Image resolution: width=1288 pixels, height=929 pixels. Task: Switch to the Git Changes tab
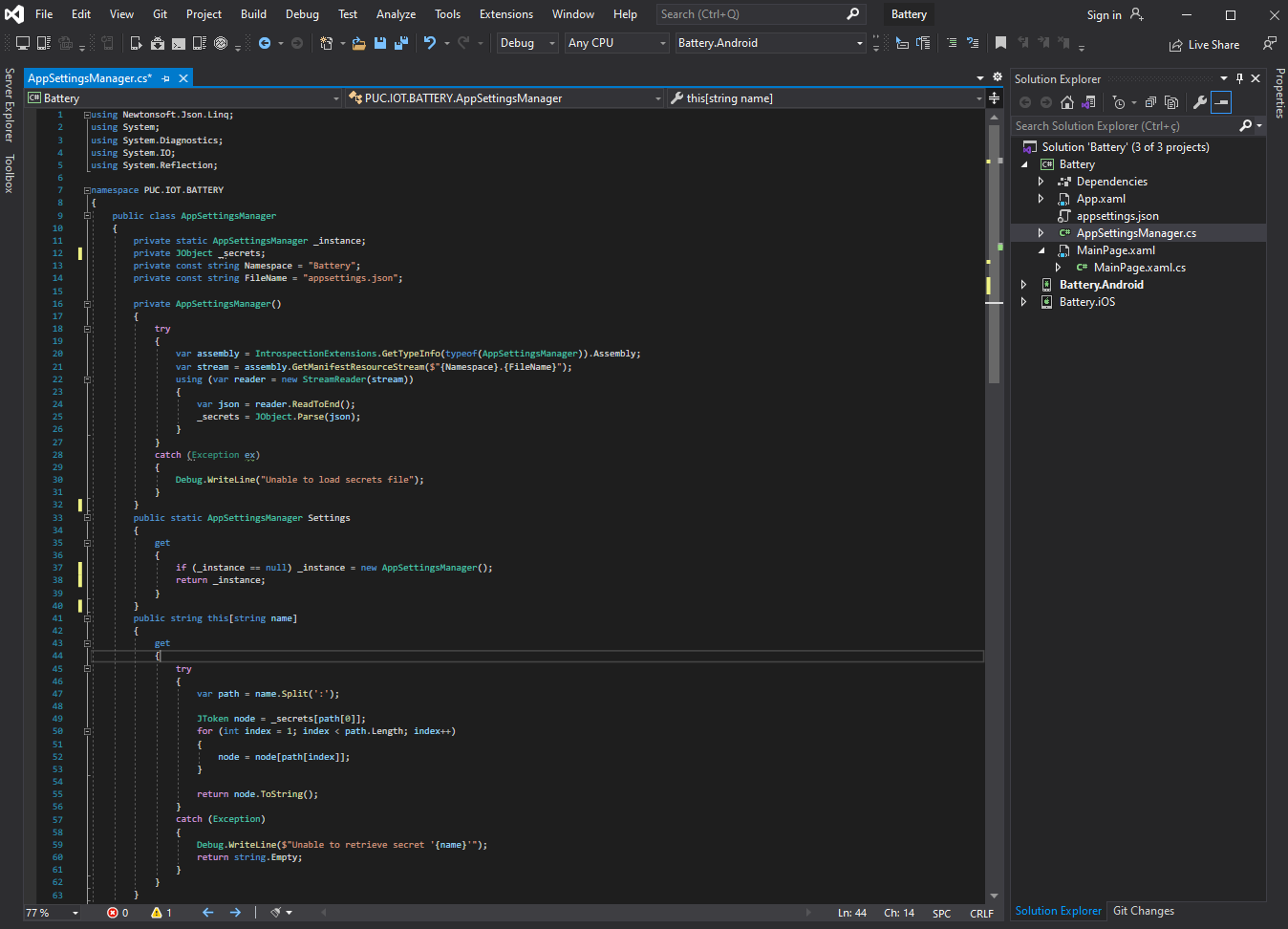[1143, 910]
